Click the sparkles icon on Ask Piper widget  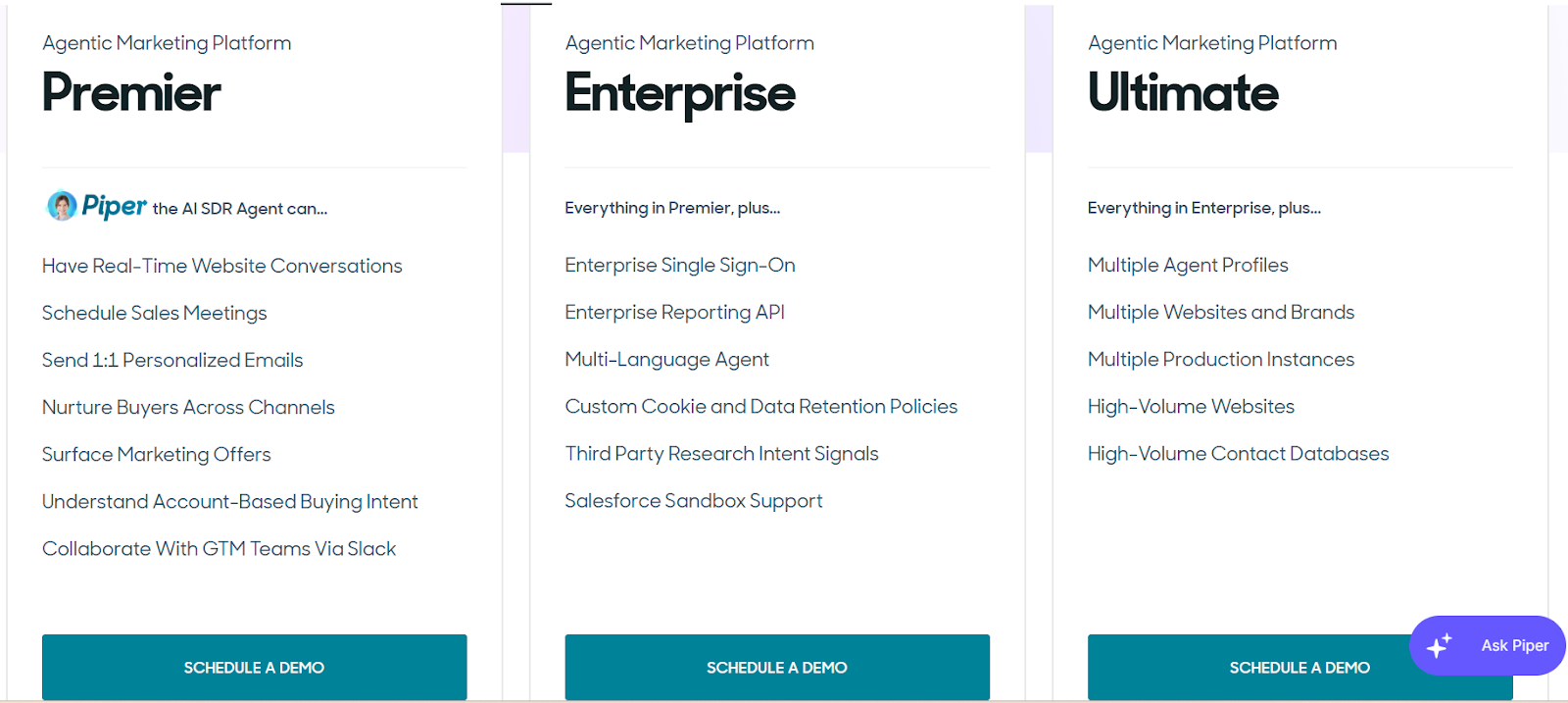pyautogui.click(x=1440, y=645)
